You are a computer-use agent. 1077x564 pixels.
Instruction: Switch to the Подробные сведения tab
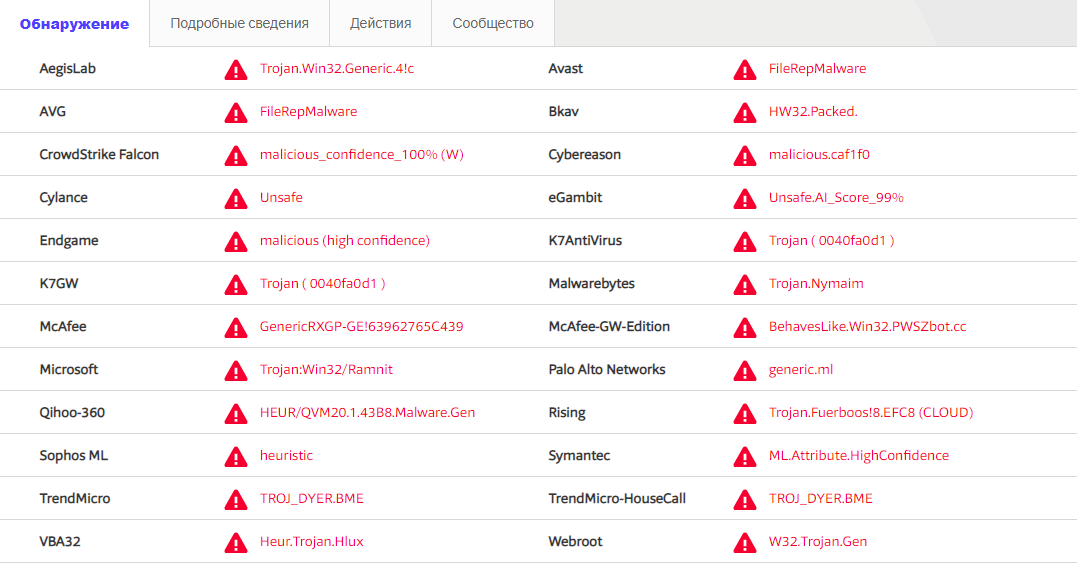click(x=239, y=23)
